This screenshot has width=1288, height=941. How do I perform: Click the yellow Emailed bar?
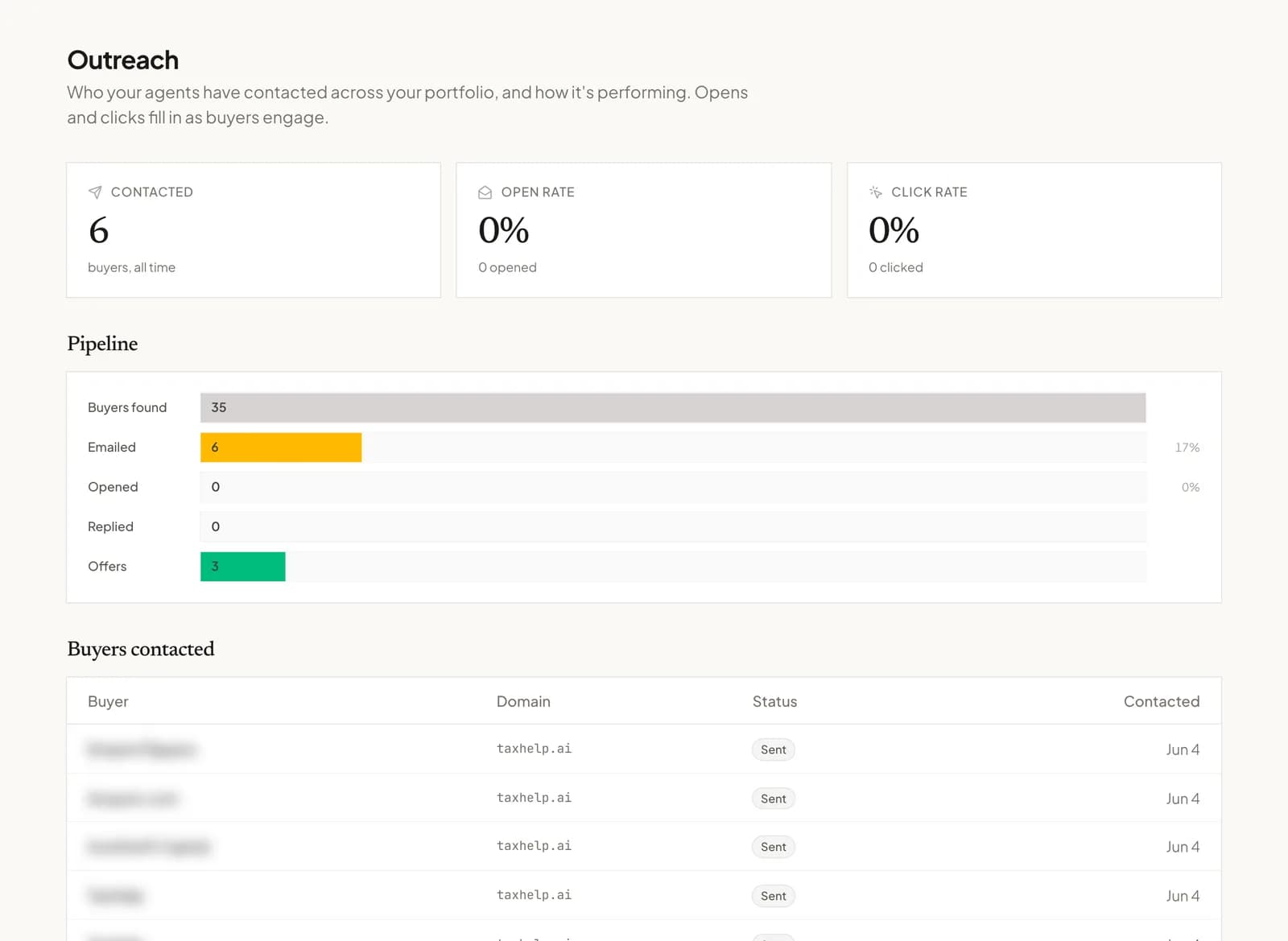(x=281, y=448)
